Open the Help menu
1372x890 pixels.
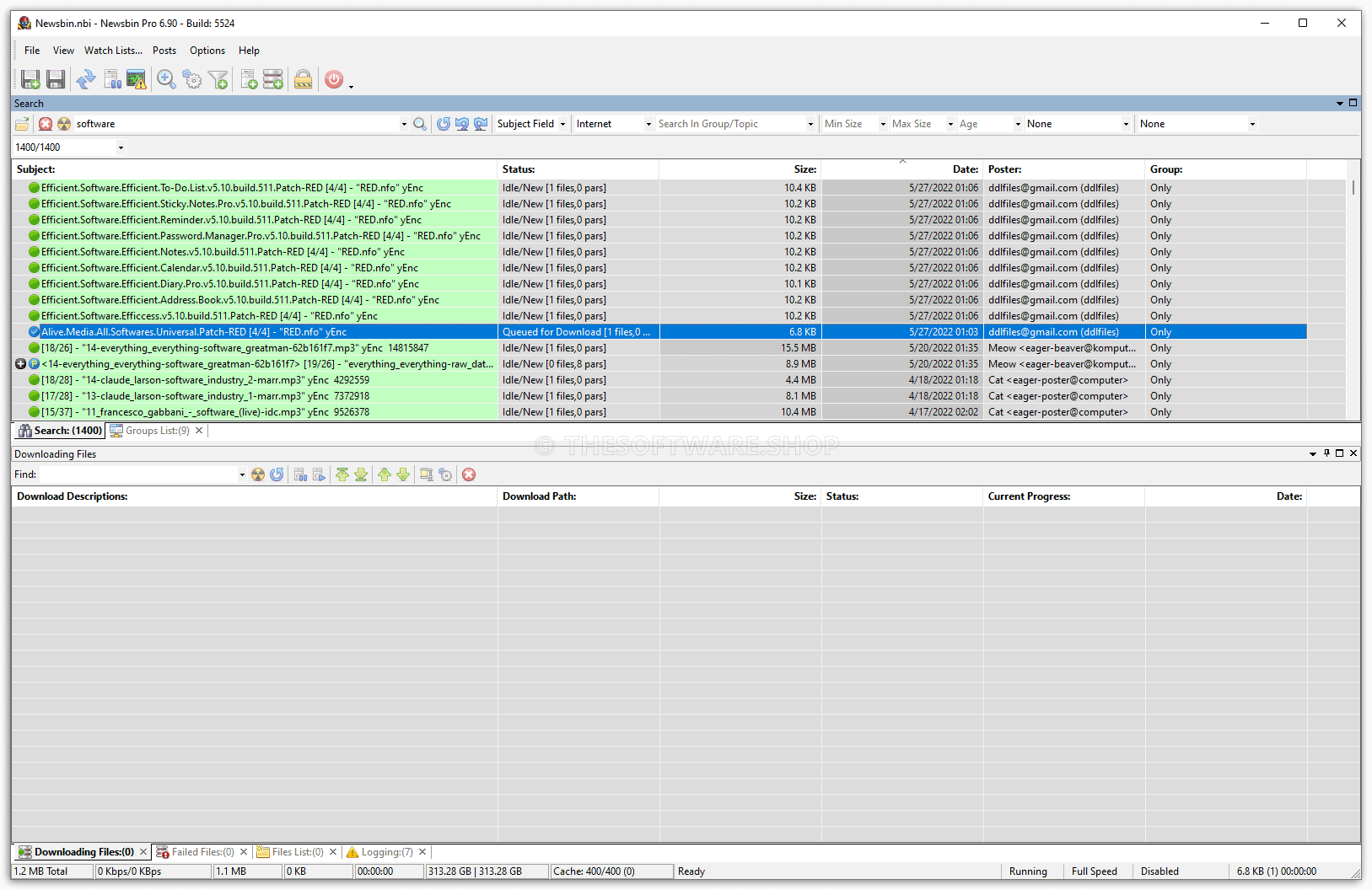(x=249, y=51)
